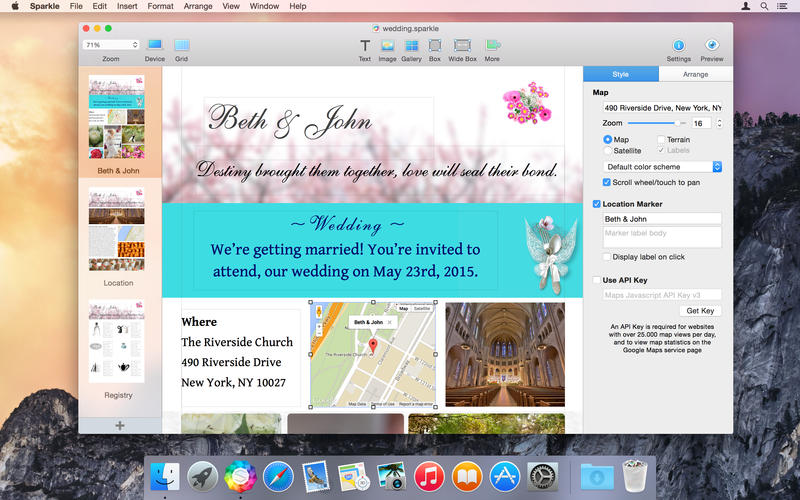Open the Format menu
This screenshot has width=800, height=500.
[x=160, y=6]
